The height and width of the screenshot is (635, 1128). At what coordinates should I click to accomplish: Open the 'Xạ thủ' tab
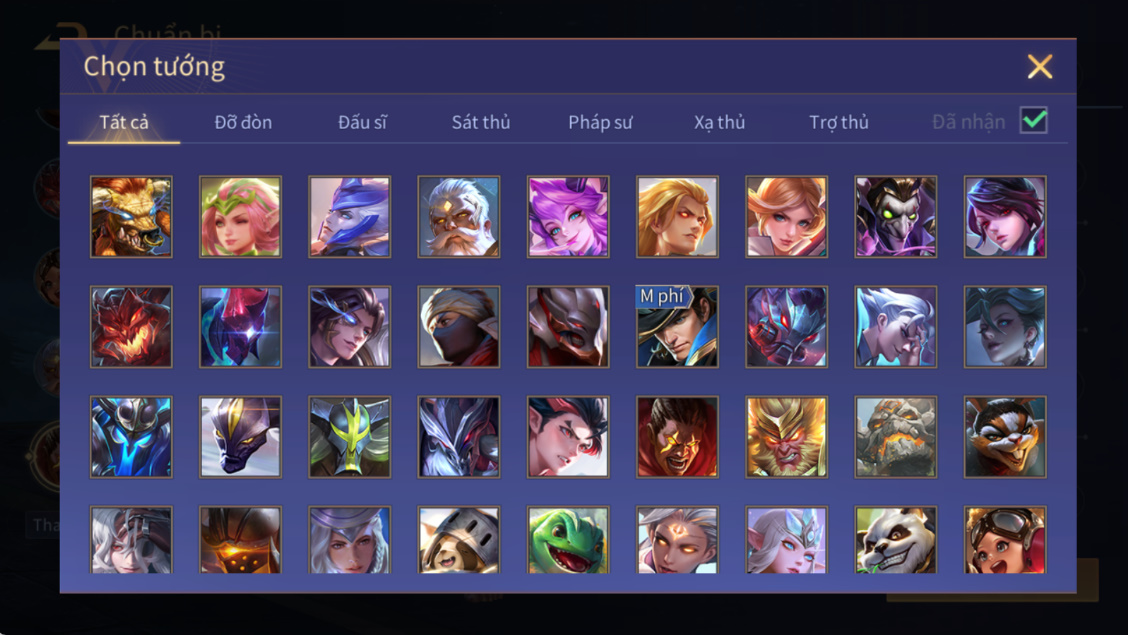point(719,122)
